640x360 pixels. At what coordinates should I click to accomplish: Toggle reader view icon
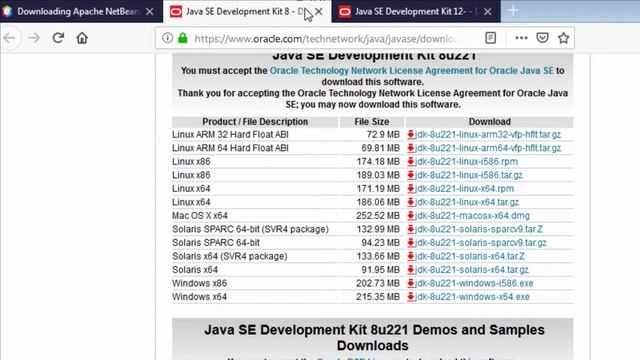(491, 38)
